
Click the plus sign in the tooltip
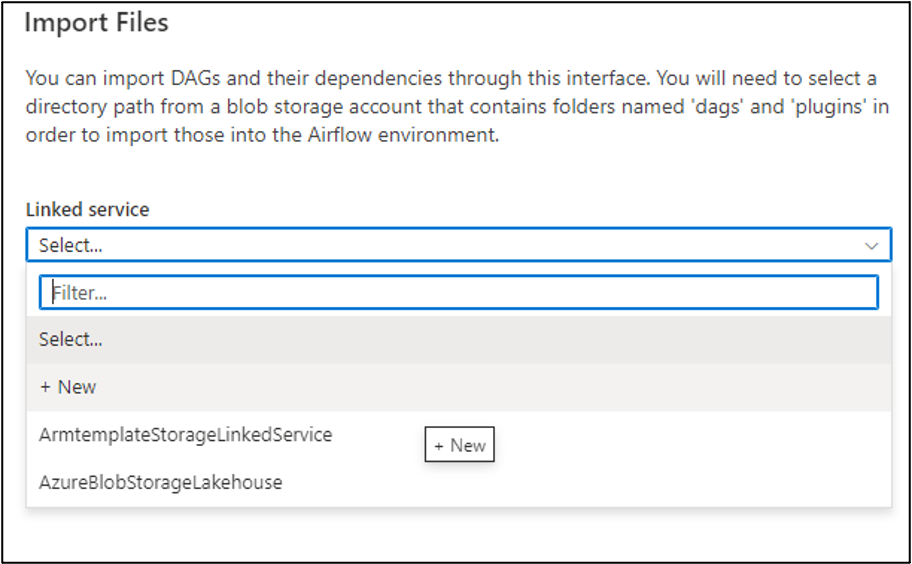tap(439, 446)
